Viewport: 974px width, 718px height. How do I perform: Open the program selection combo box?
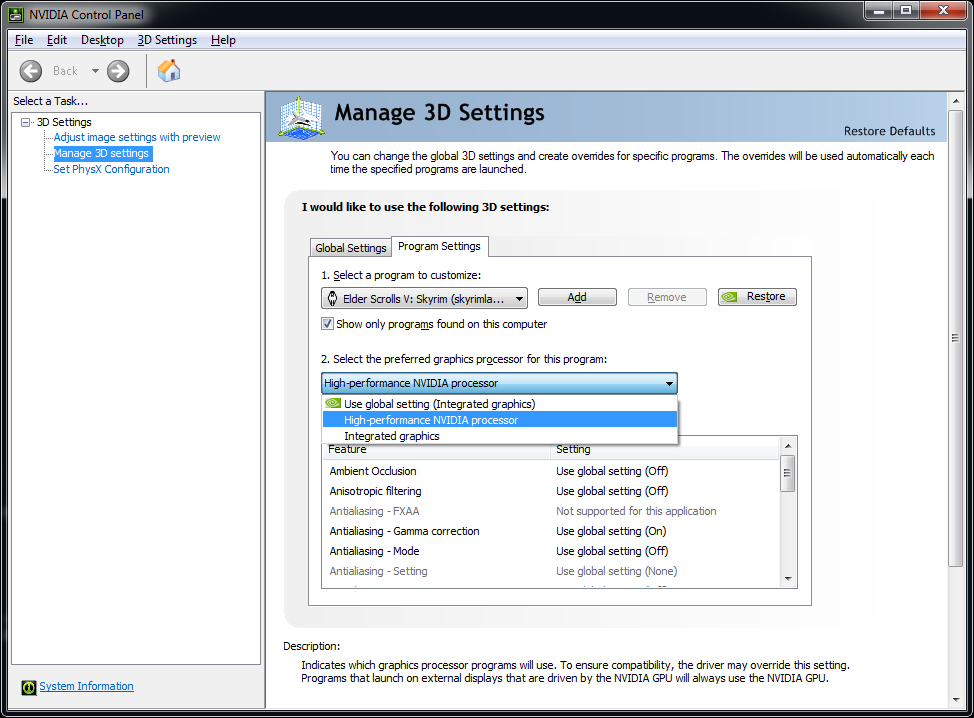[424, 299]
